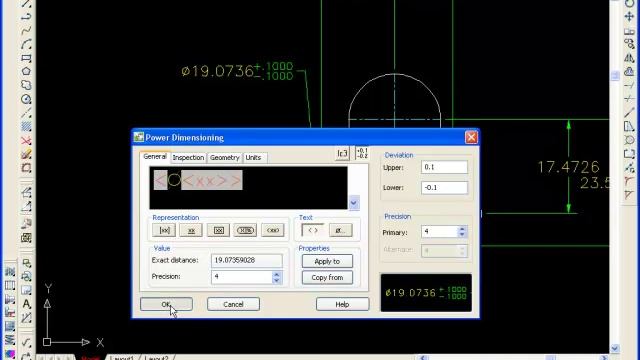This screenshot has width=640, height=360.
Task: Choose the boxed xx representation
Action: 218,230
